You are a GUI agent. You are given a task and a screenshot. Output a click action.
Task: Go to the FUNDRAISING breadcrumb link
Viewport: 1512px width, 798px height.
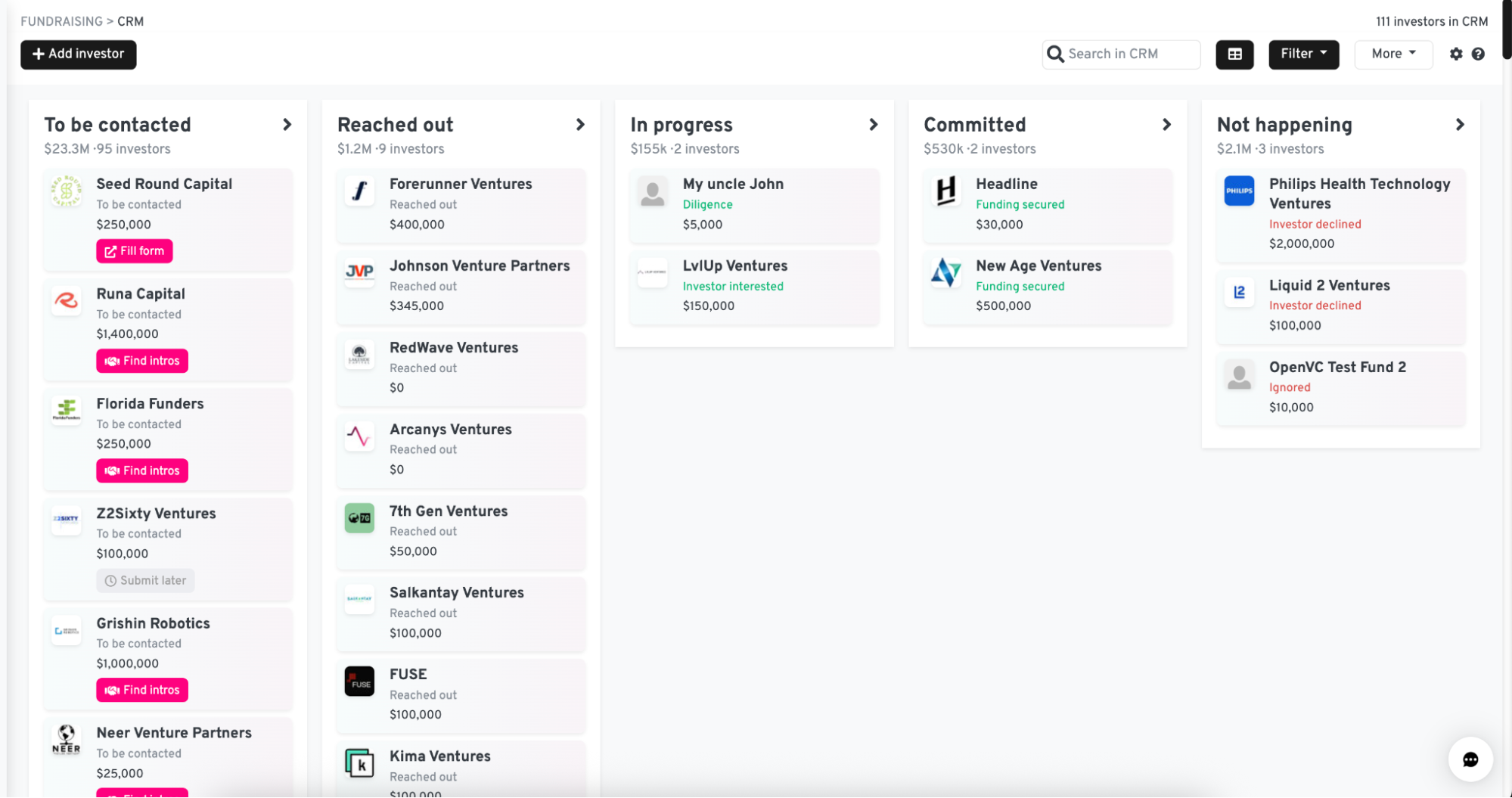click(x=61, y=21)
